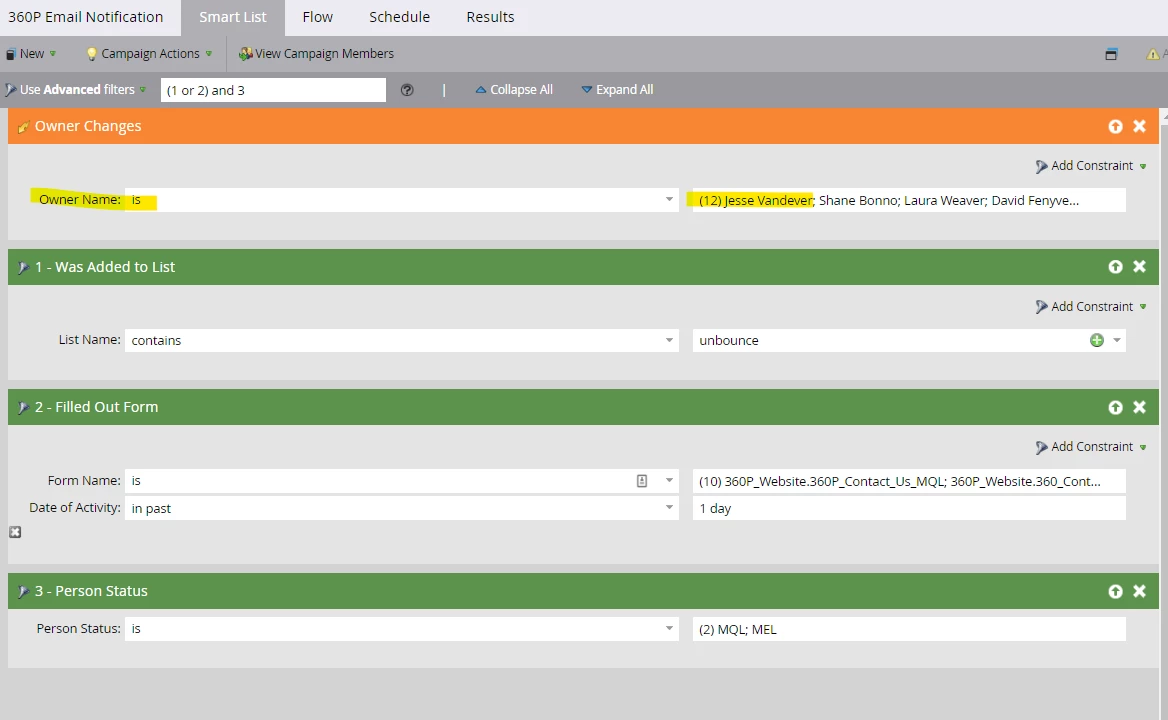Click the yellow warning triangle icon
Screen dimensions: 1168x720
[1152, 54]
